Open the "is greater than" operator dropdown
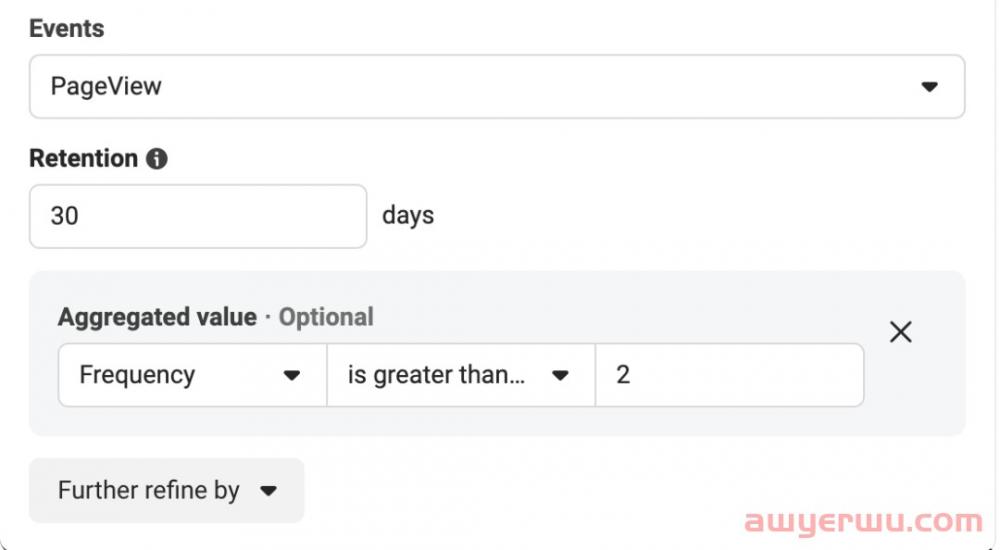1000x550 pixels. point(460,376)
